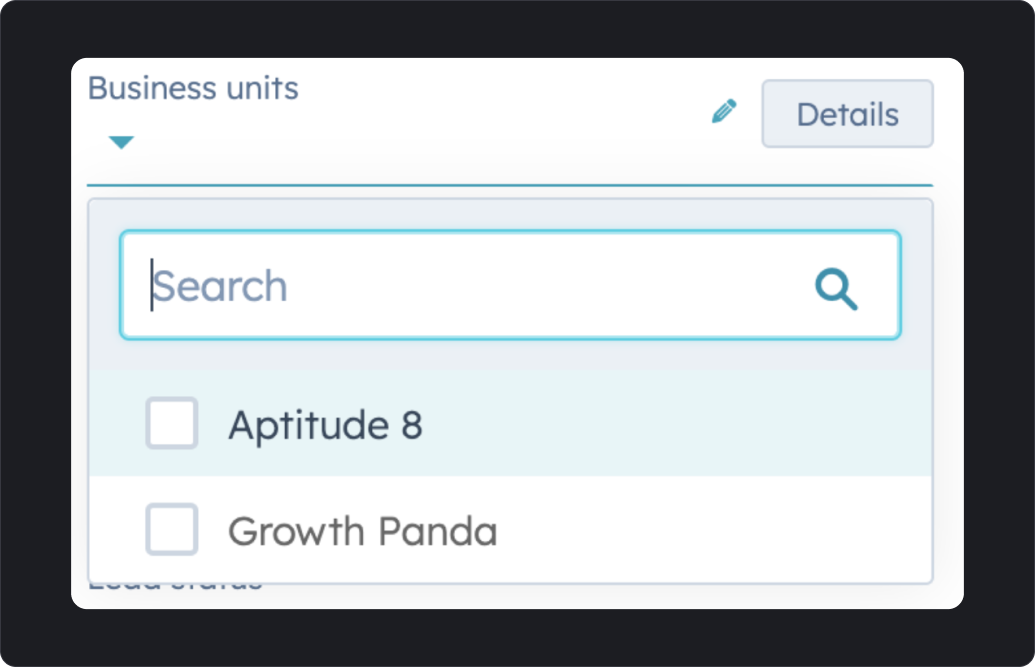Open the Details panel

[x=847, y=113]
